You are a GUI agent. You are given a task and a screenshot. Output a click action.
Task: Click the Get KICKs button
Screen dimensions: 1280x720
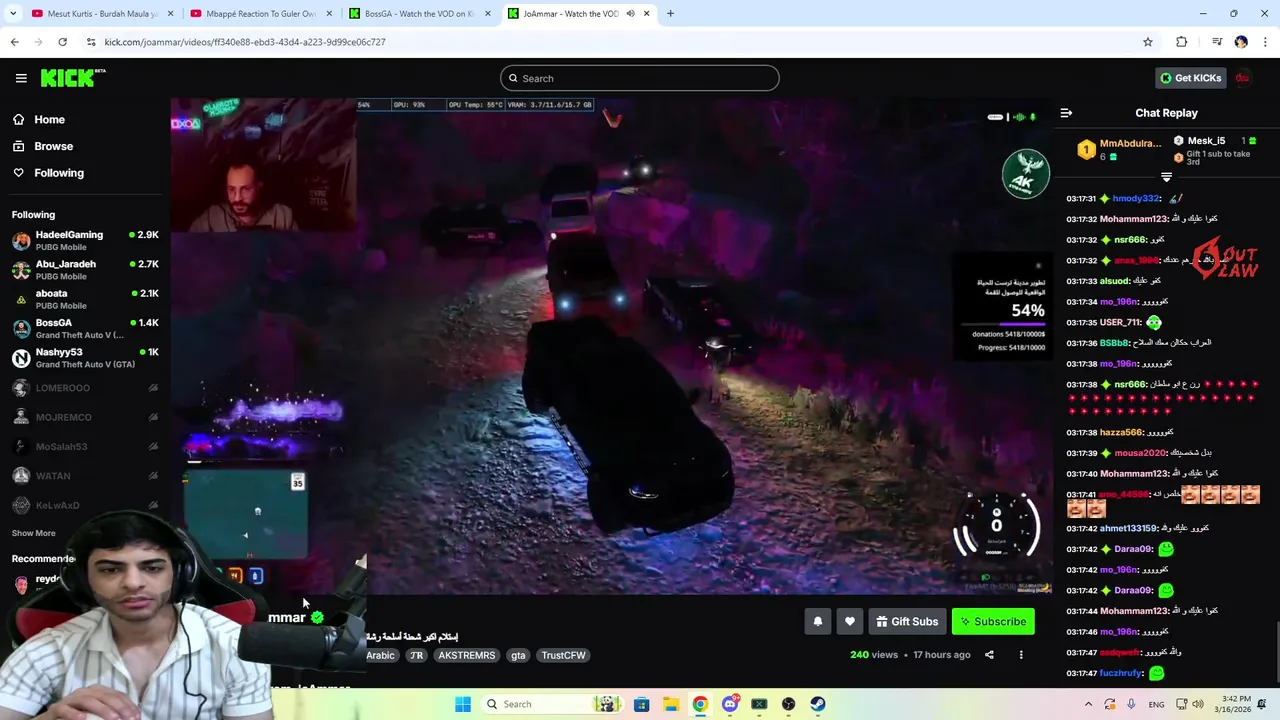1190,78
